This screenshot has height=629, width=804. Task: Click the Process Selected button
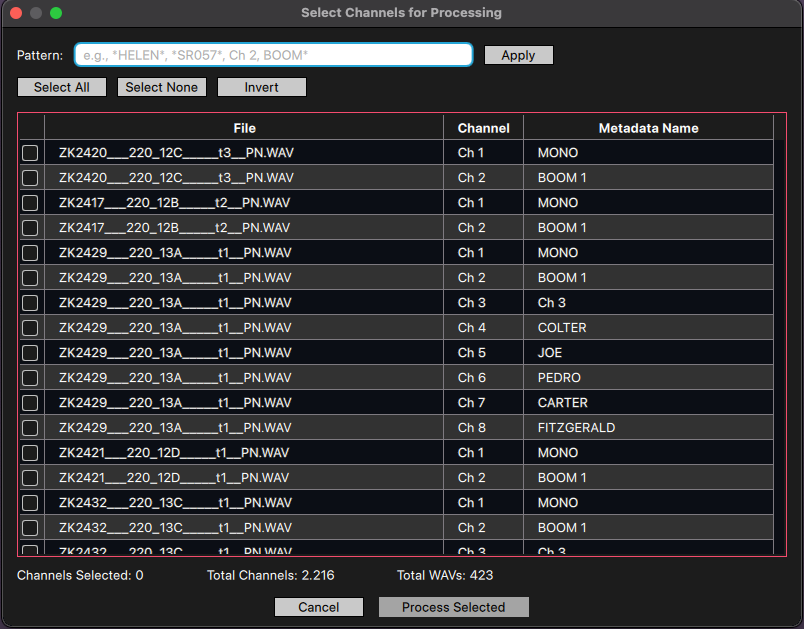click(x=453, y=607)
